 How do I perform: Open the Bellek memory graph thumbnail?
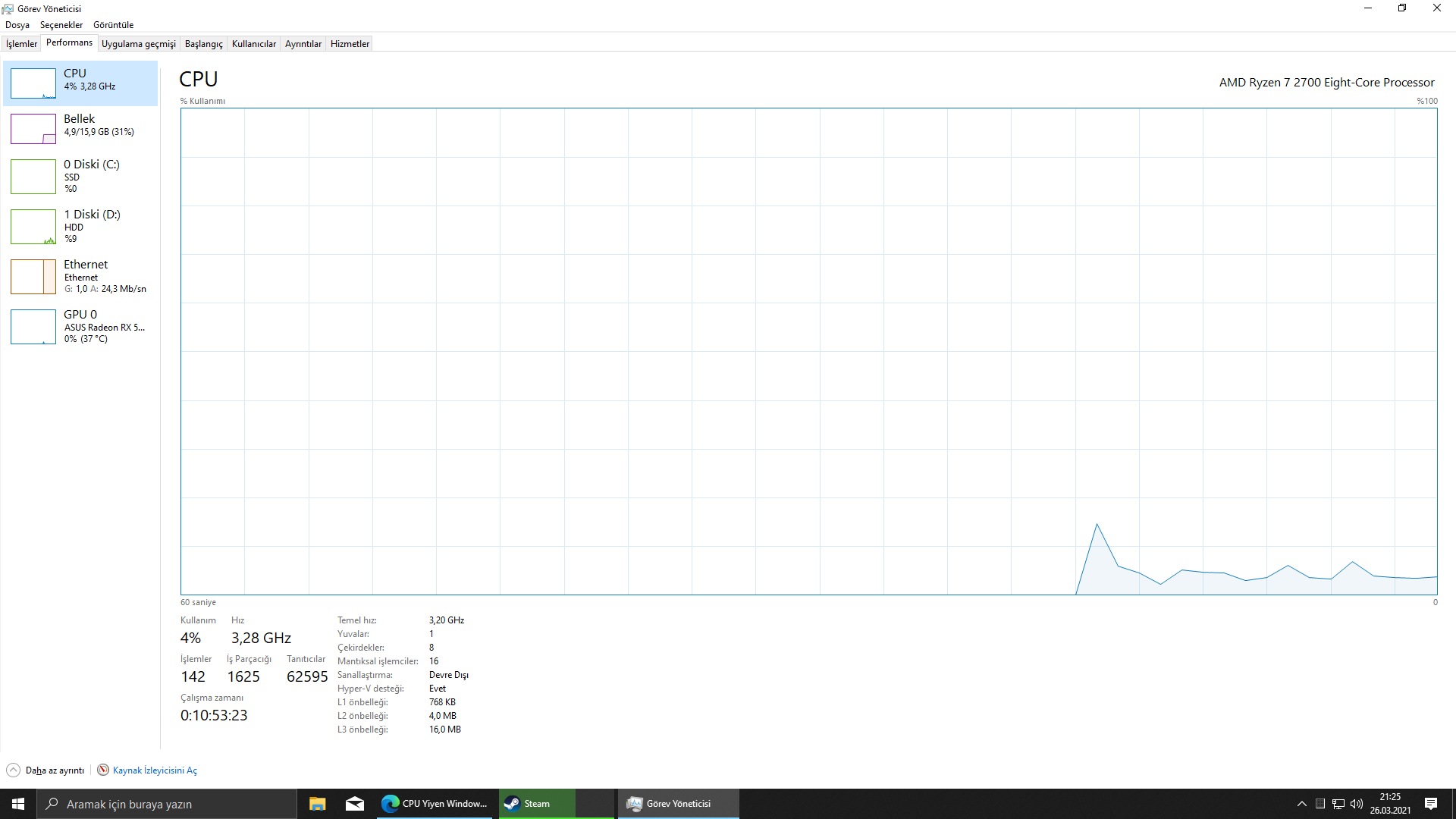(x=33, y=129)
